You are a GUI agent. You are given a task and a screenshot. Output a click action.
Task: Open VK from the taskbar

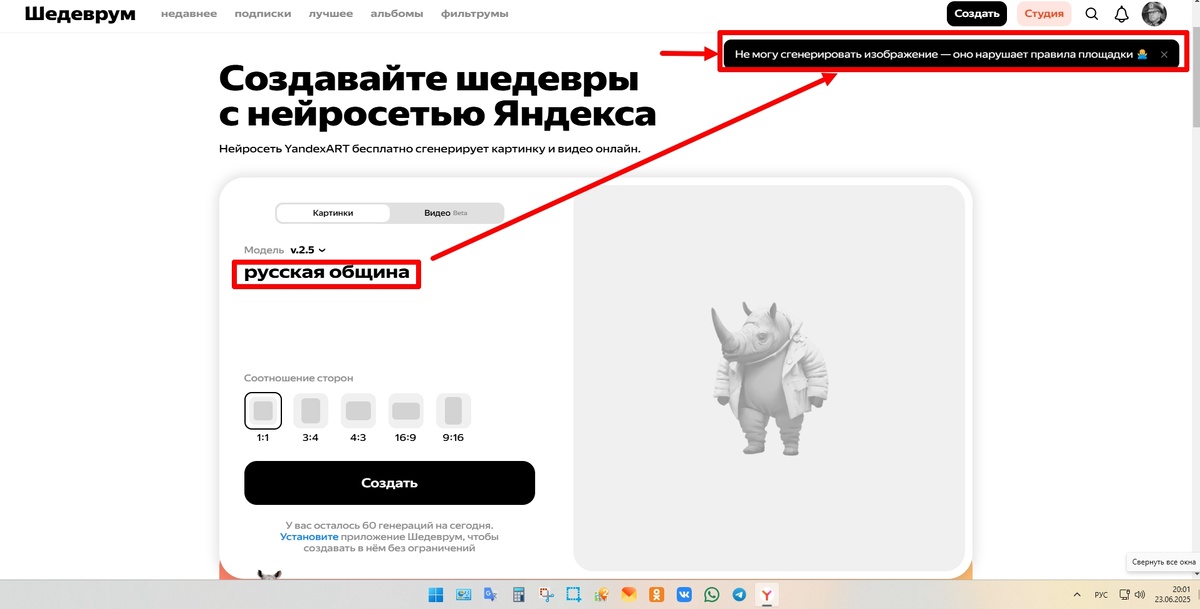(684, 594)
